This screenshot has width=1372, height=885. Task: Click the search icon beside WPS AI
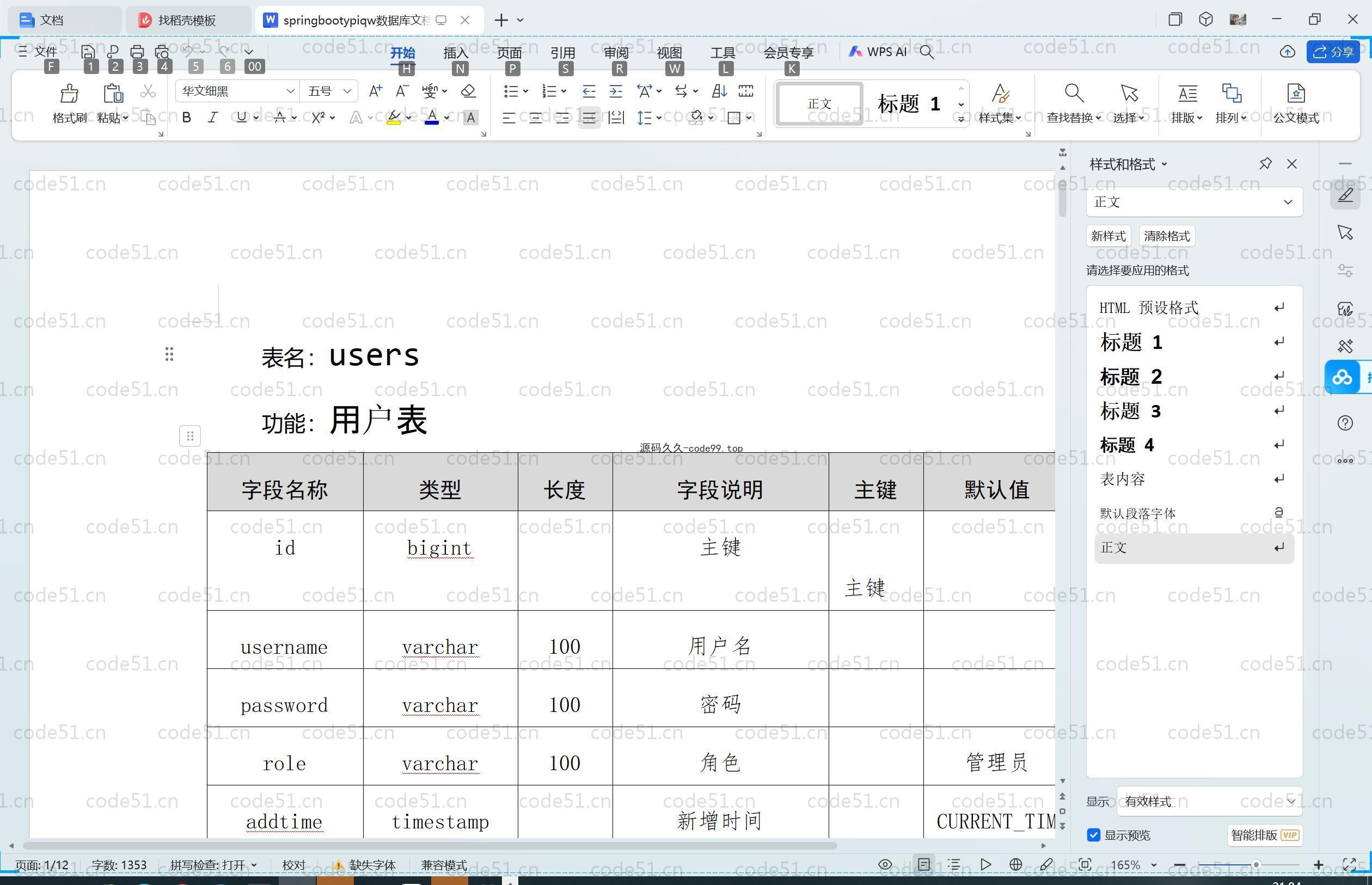click(926, 52)
